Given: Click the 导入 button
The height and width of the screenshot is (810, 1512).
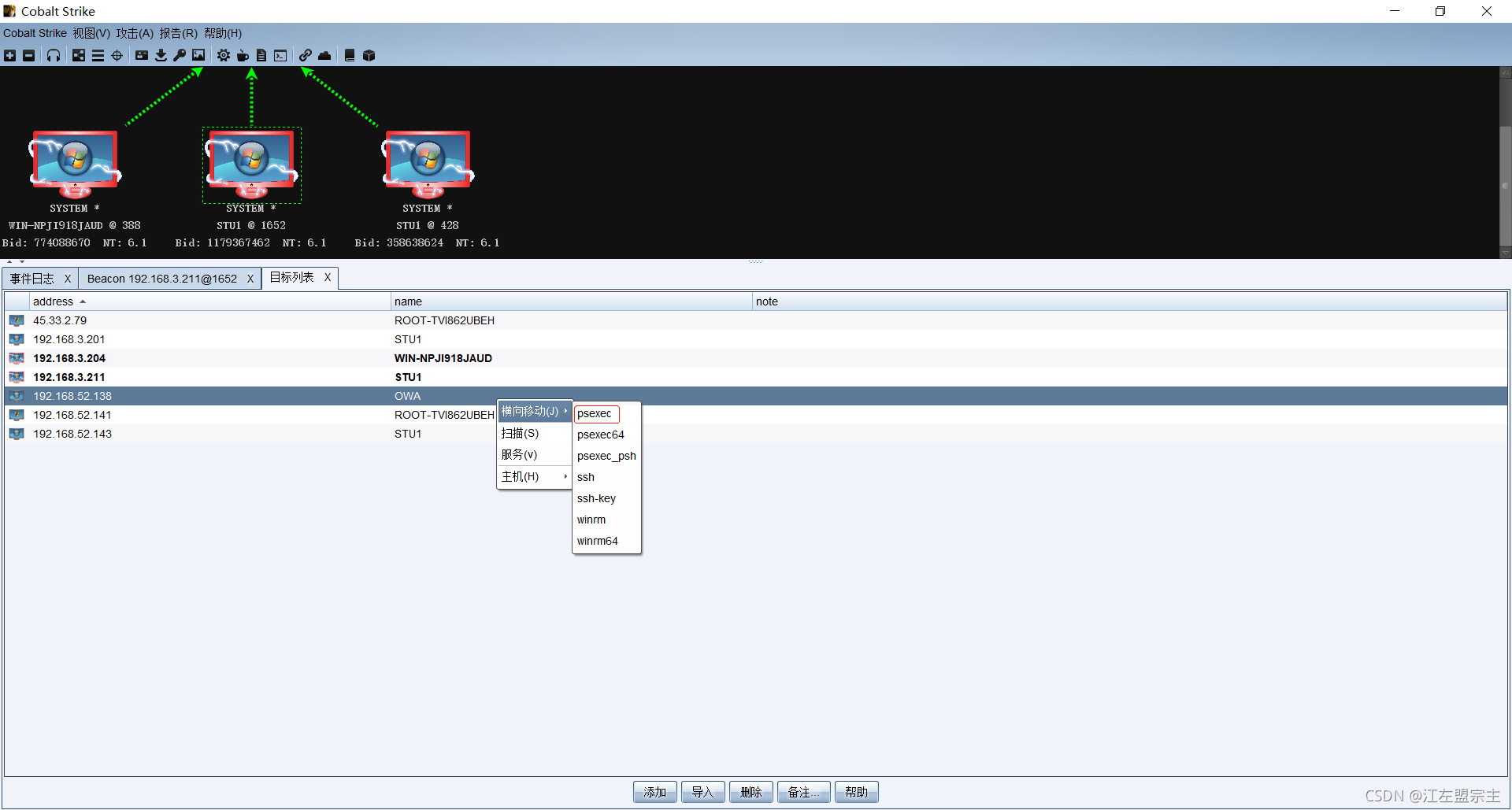Looking at the screenshot, I should coord(703,792).
